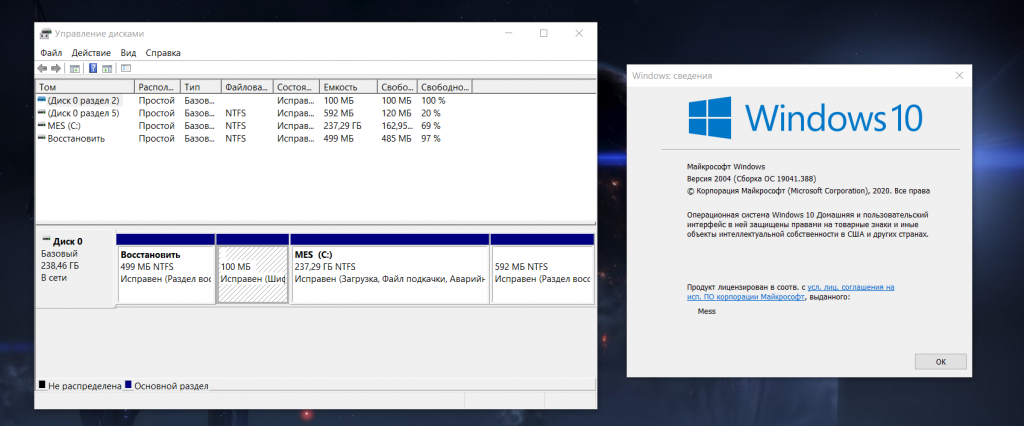Sort list by the Емкость column header
The image size is (1024, 426).
coord(348,87)
